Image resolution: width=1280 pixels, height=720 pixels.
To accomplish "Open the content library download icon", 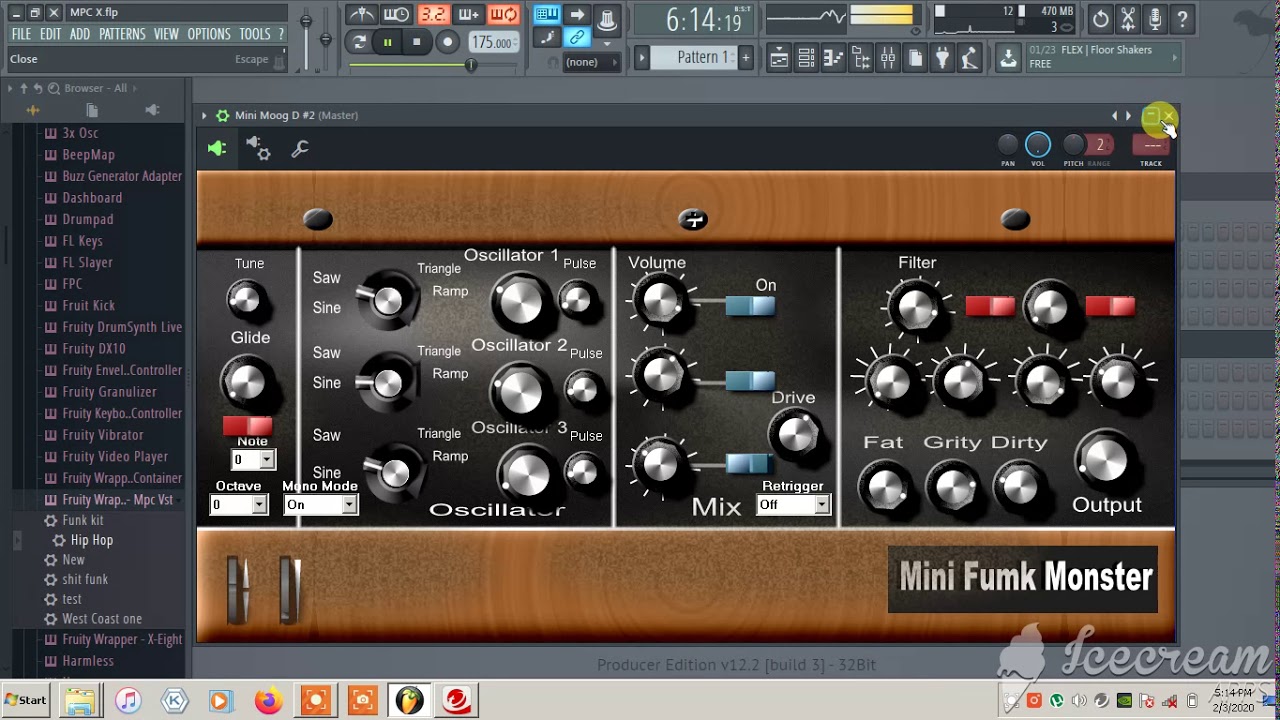I will pos(1009,59).
